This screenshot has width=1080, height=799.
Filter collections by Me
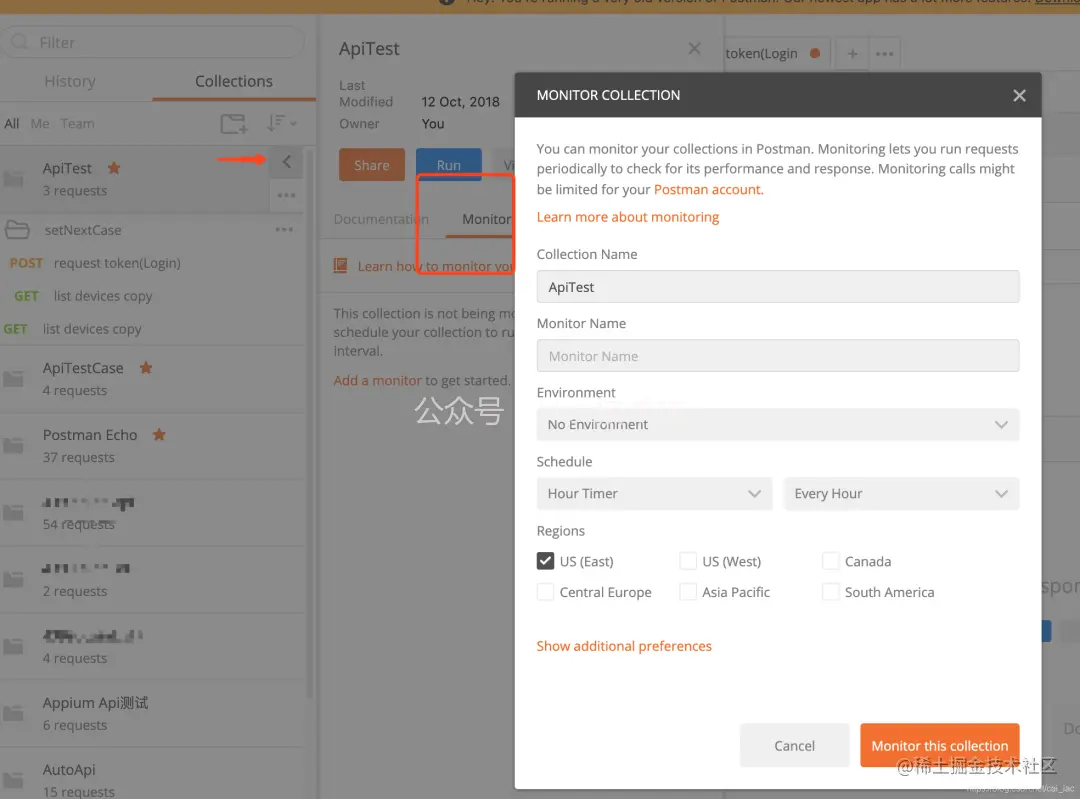[x=40, y=124]
